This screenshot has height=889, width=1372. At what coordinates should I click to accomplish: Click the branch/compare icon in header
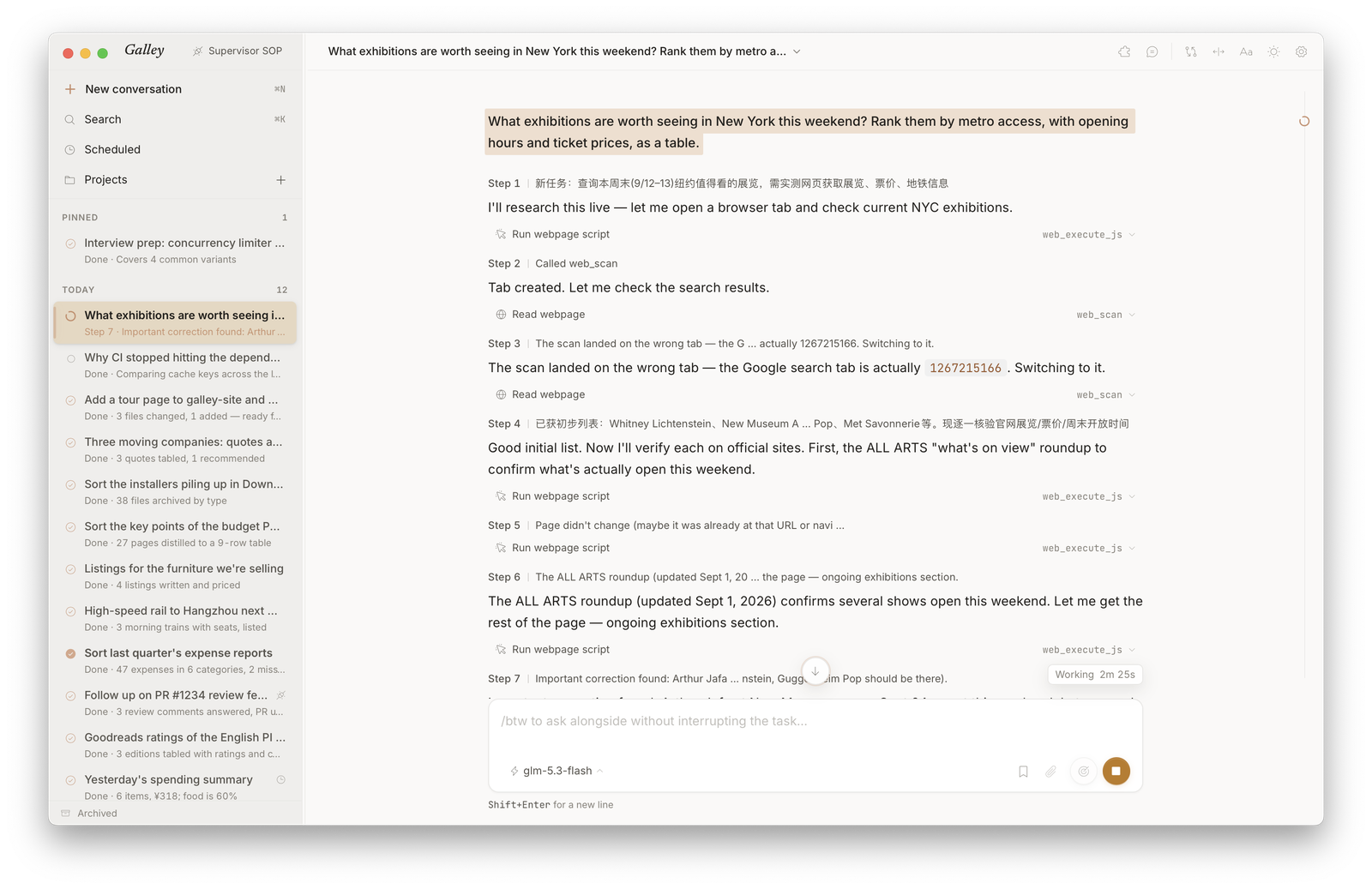pos(1191,51)
